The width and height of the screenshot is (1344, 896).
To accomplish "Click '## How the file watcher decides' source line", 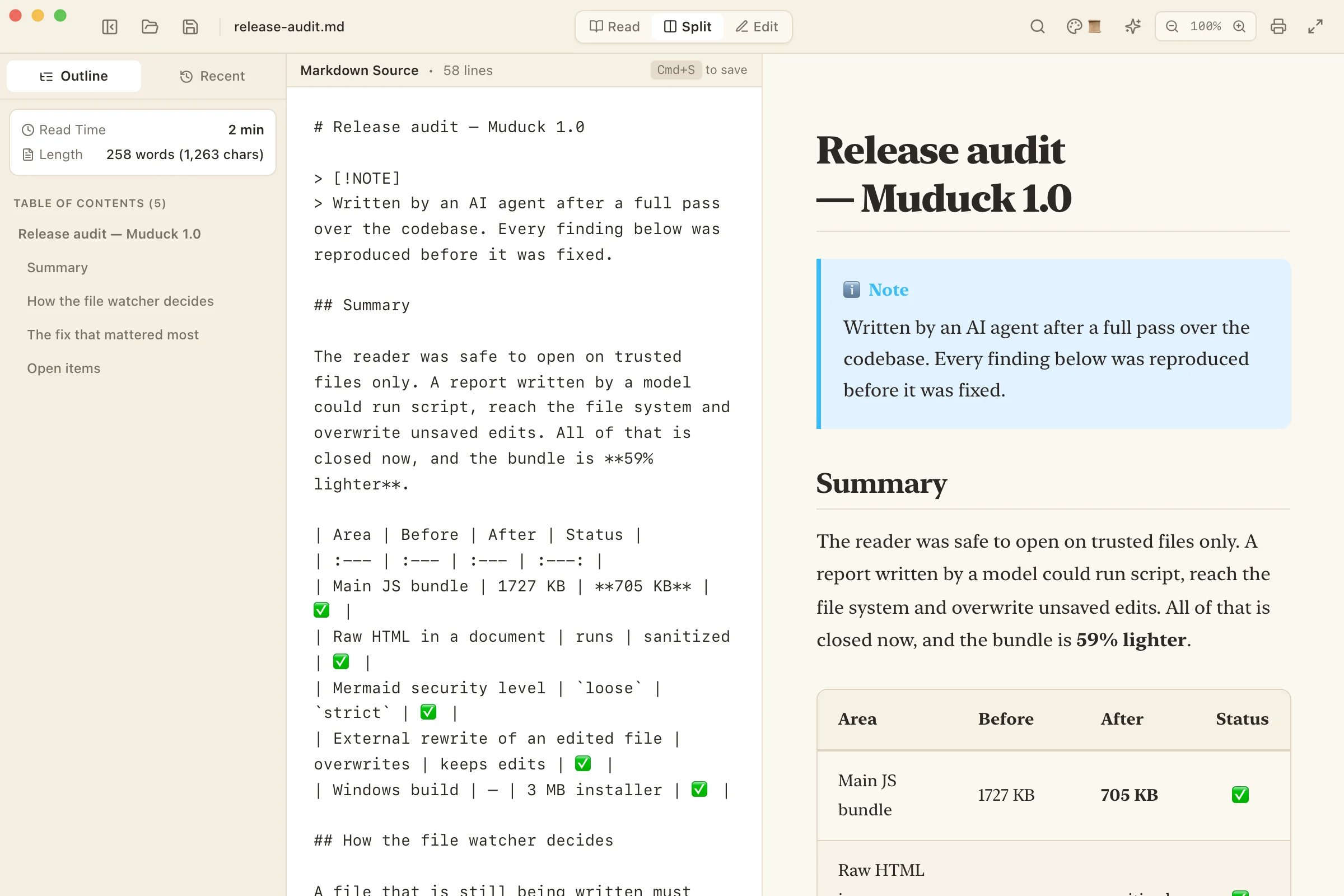I will pos(464,840).
